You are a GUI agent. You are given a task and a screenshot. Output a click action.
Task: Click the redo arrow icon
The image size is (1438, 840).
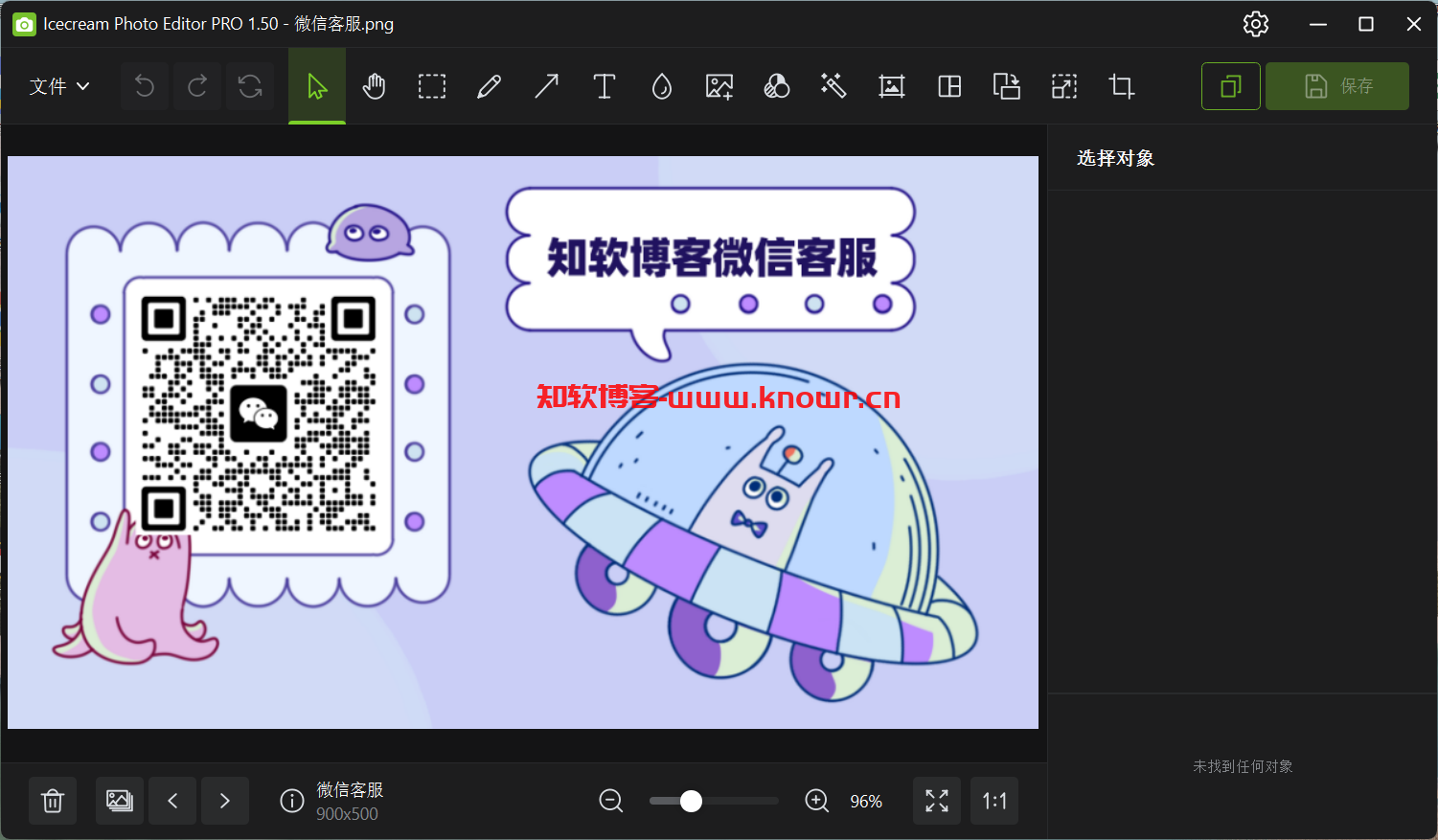(x=197, y=86)
